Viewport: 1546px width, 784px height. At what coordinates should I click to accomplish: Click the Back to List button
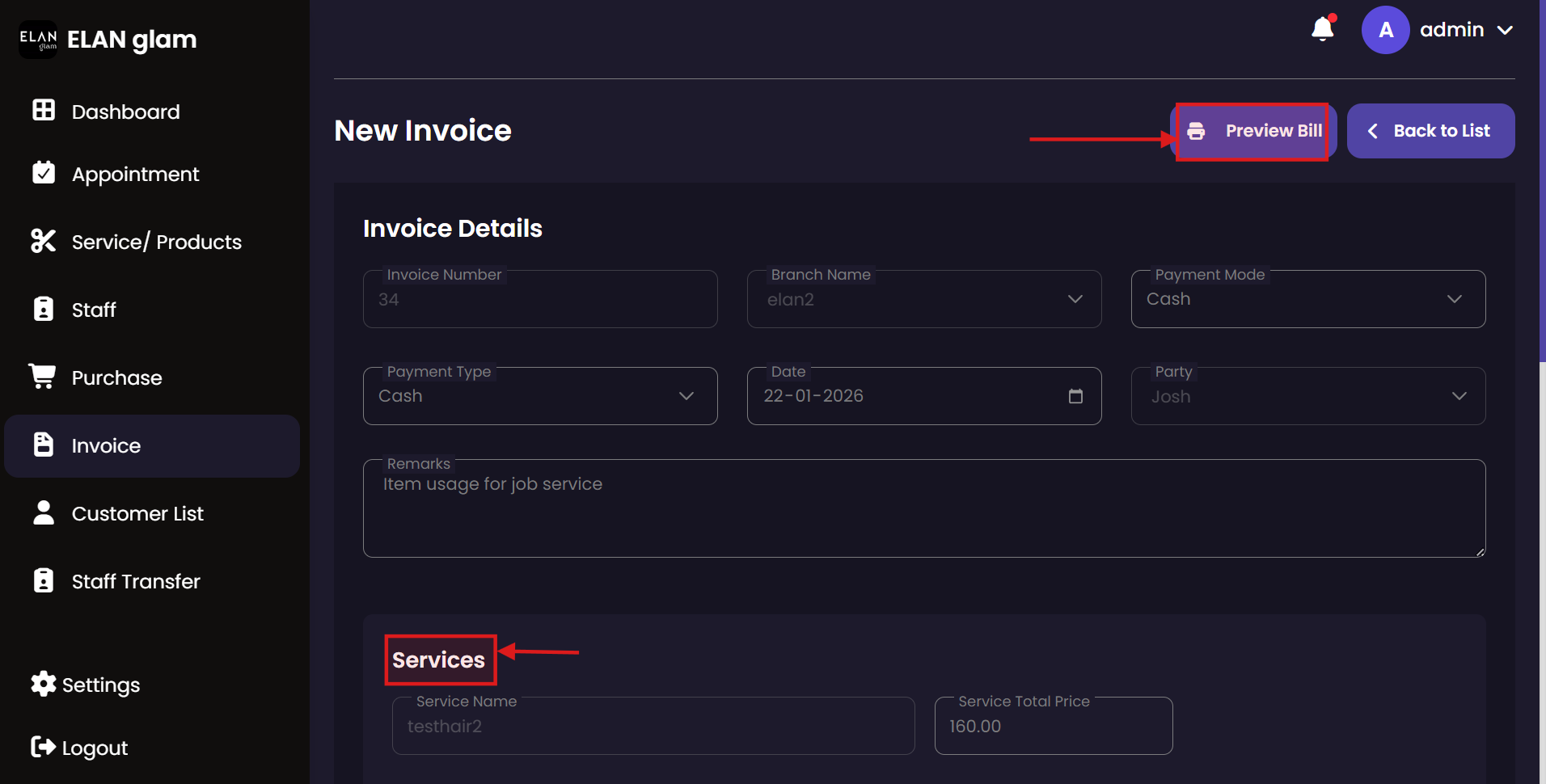[x=1430, y=131]
